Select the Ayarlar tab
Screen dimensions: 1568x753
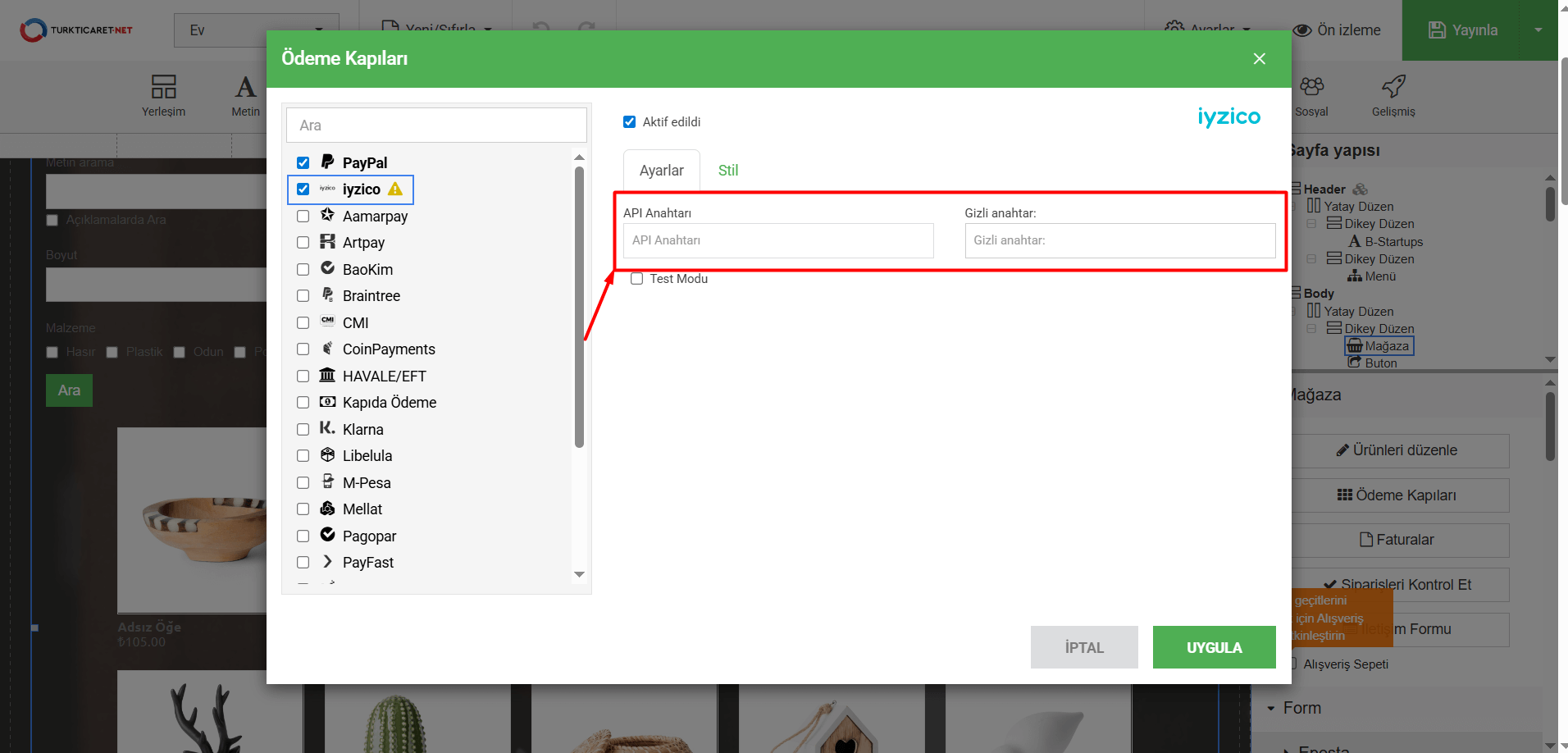click(x=661, y=171)
